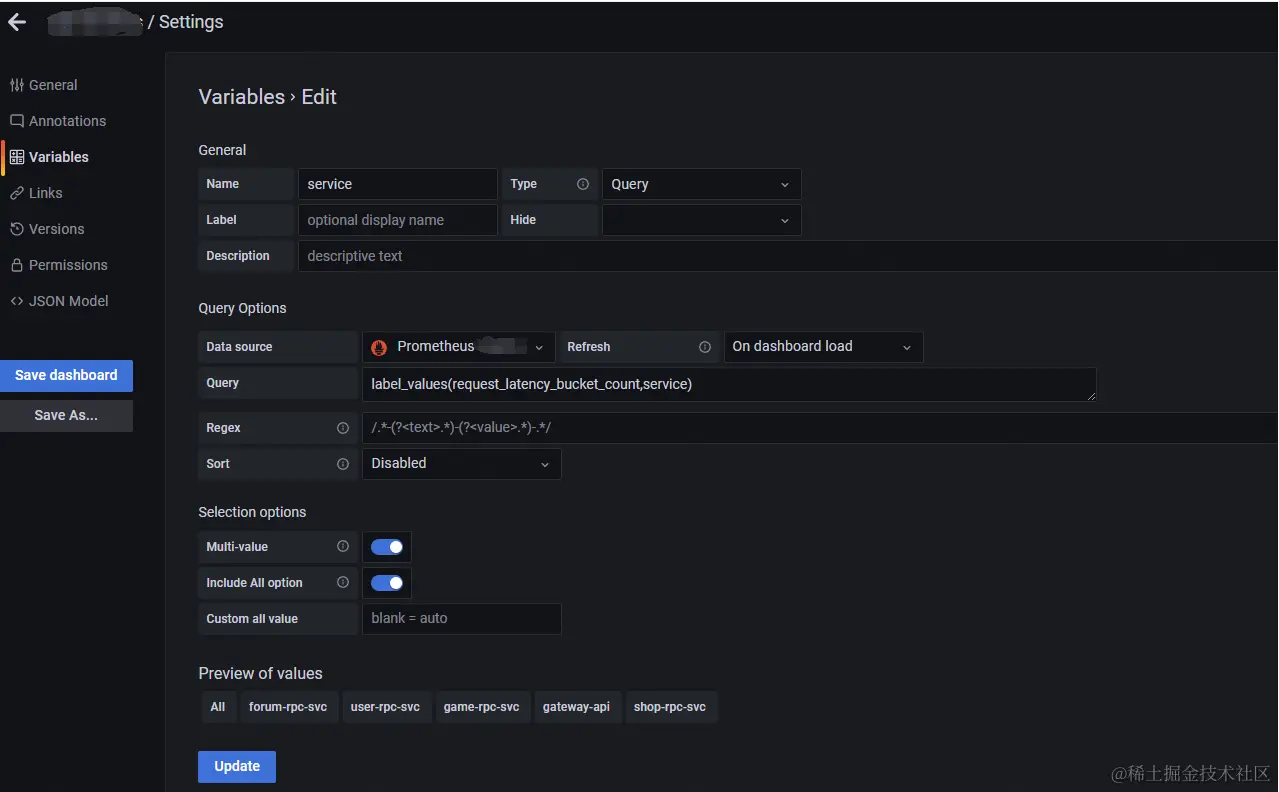Open the Prometheus data source dropdown
Screen dimensions: 1279x792
[x=459, y=347]
